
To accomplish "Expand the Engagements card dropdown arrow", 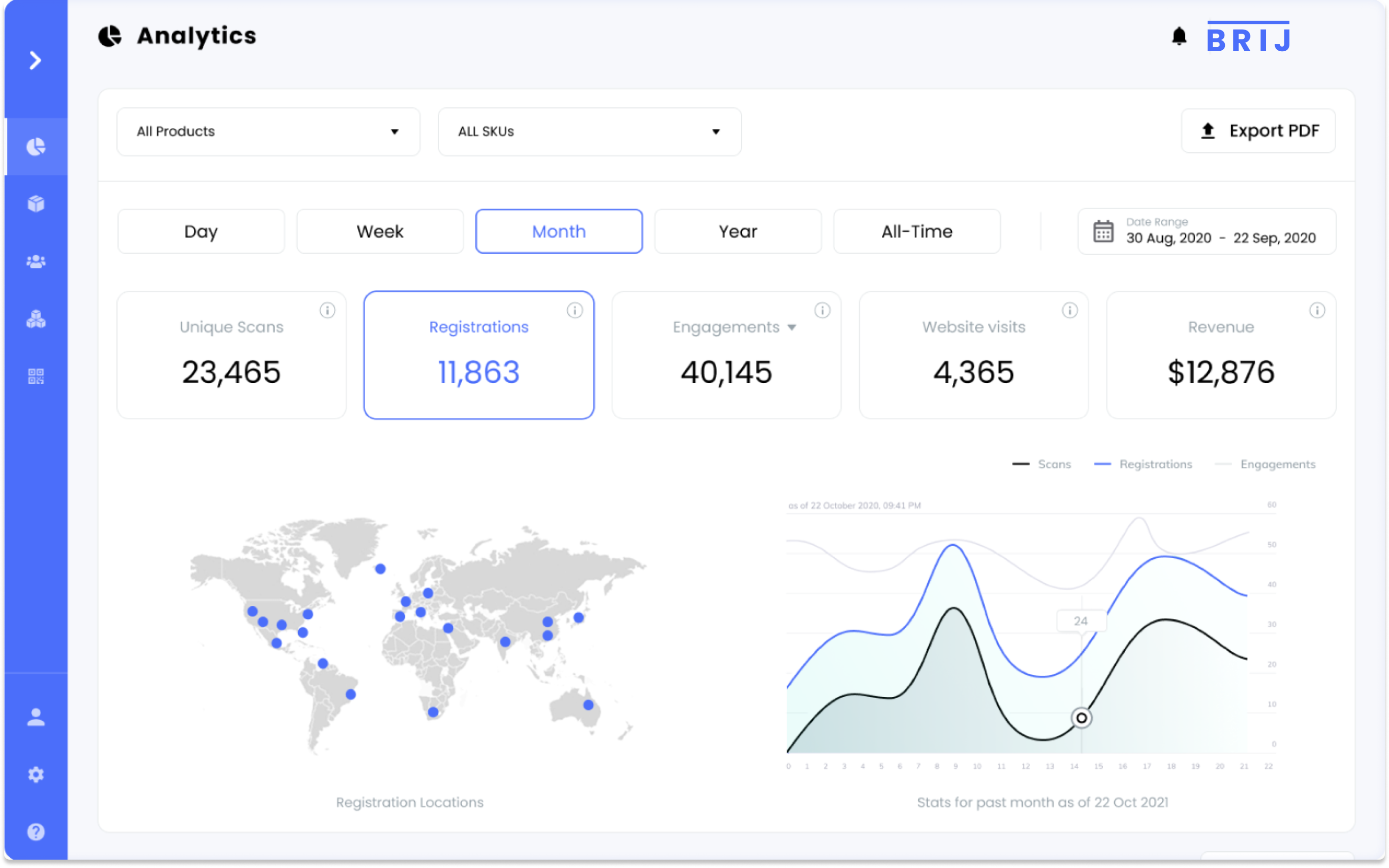I will point(792,327).
